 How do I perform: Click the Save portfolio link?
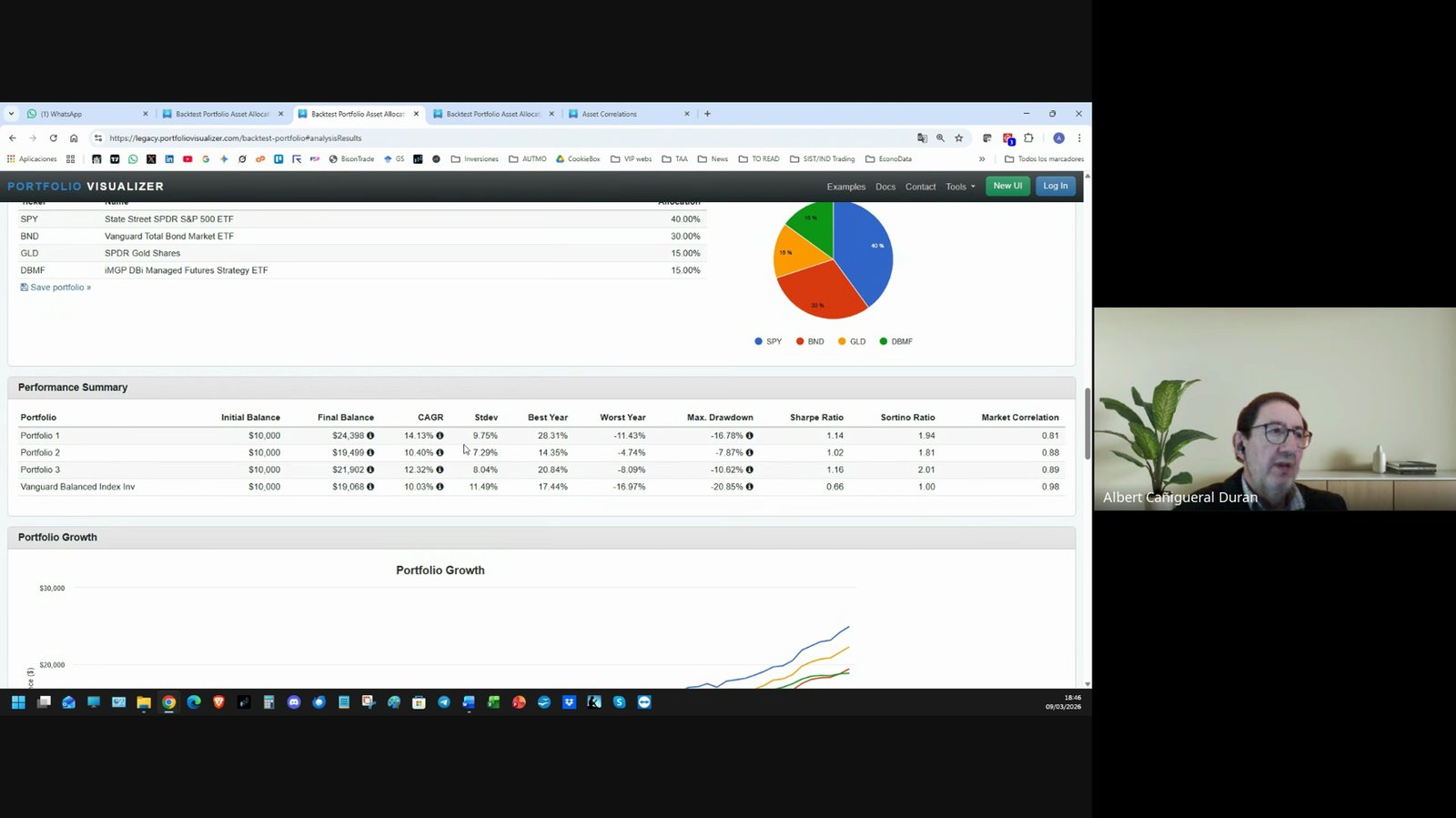coord(56,288)
